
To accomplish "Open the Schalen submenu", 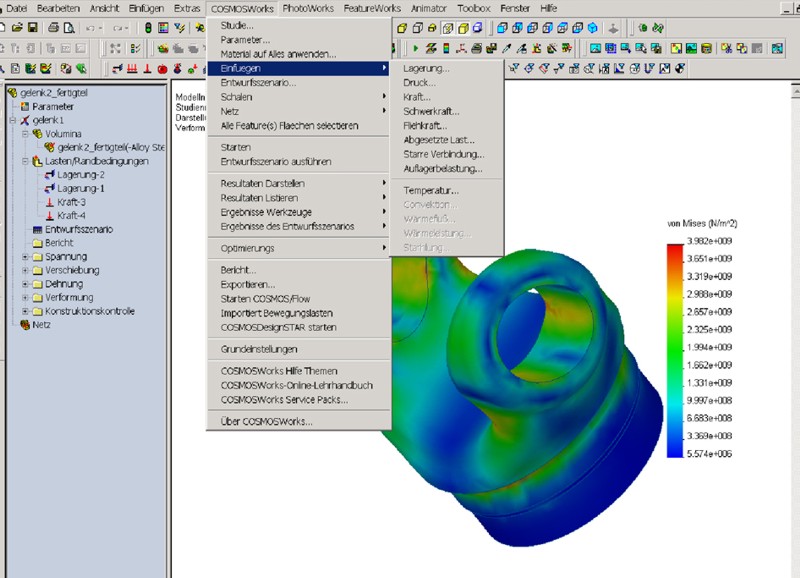I will [x=299, y=97].
